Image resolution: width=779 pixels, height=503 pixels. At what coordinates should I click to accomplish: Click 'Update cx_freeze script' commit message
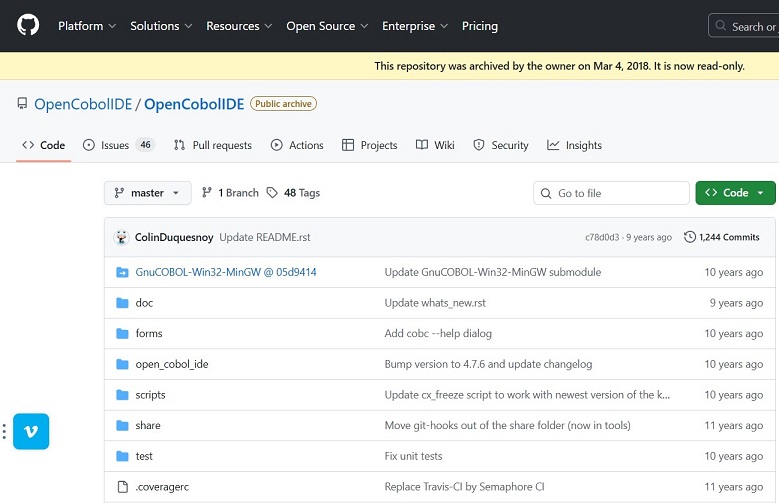(x=528, y=395)
